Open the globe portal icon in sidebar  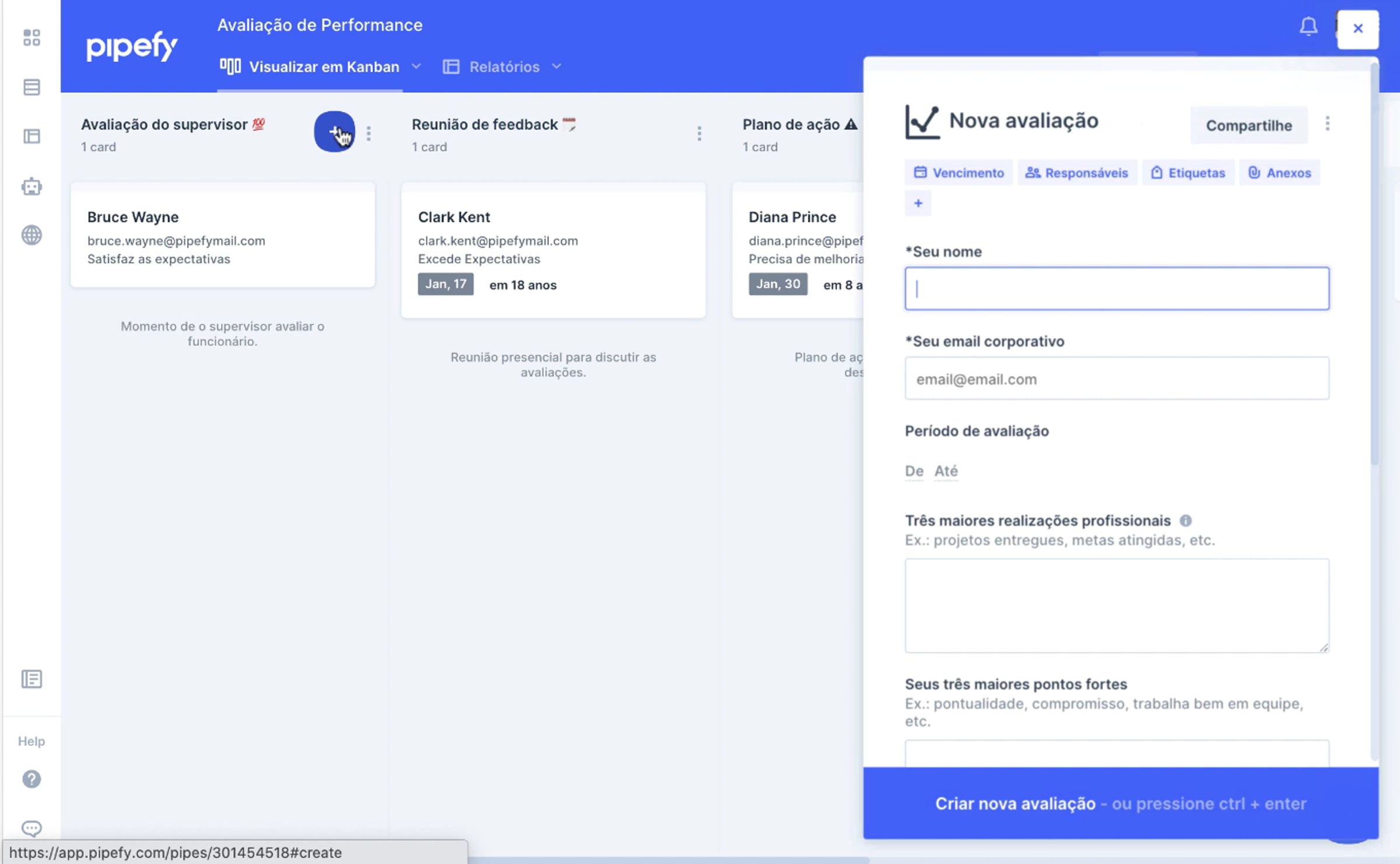pyautogui.click(x=32, y=236)
